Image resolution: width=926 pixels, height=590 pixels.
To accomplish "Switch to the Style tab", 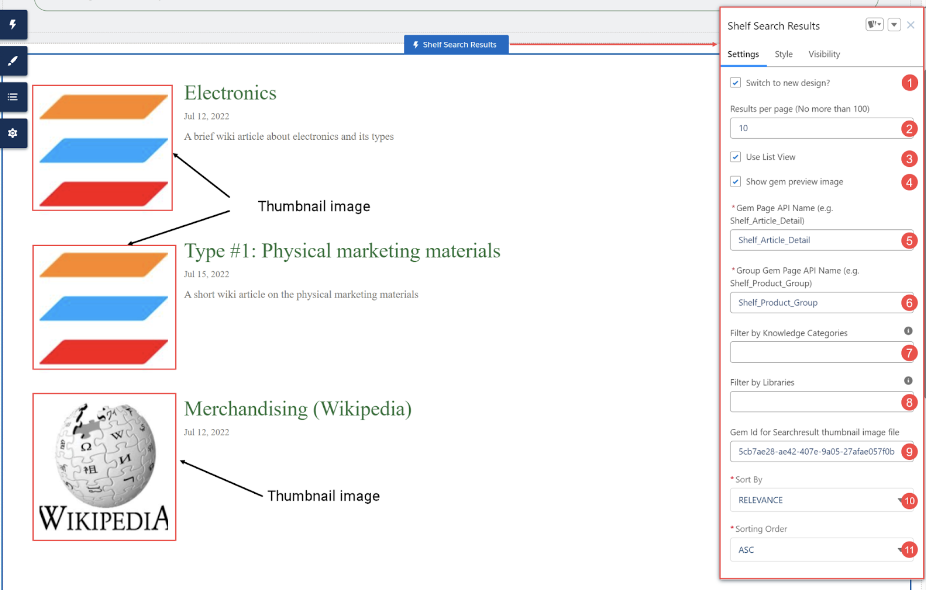I will tap(784, 54).
